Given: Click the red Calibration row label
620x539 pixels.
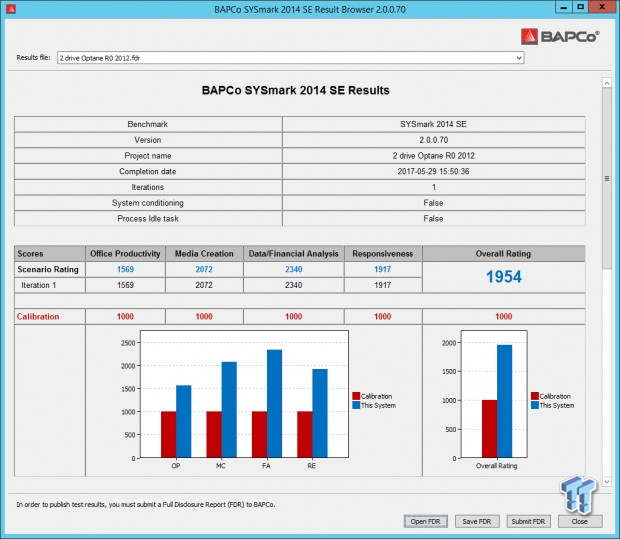Looking at the screenshot, I should 38,317.
